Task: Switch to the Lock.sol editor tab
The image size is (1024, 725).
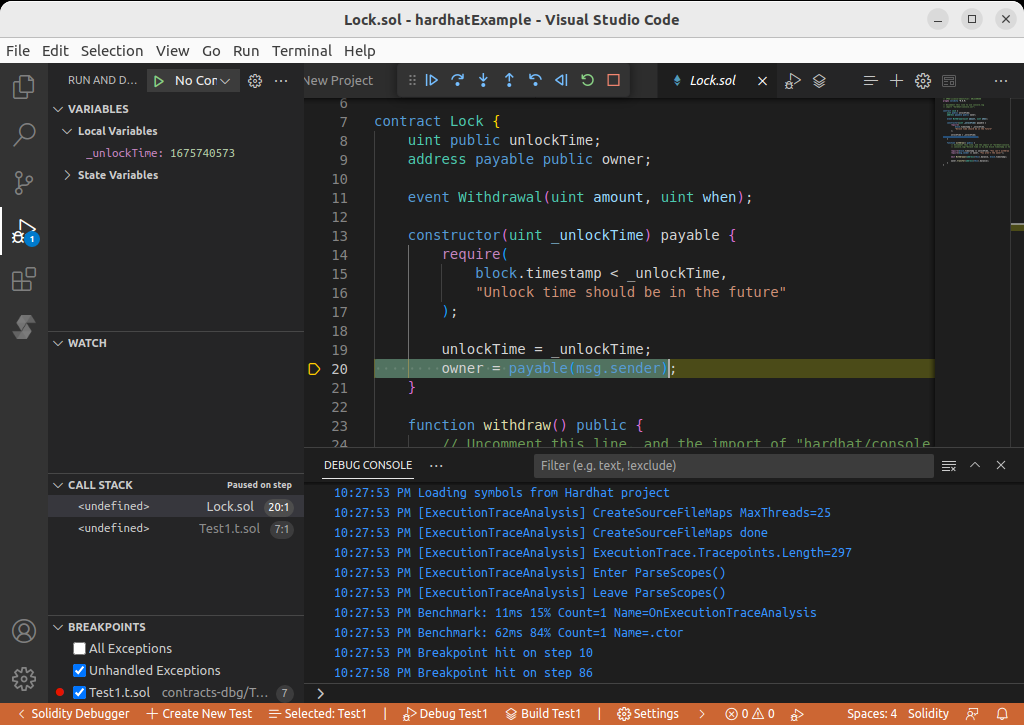Action: click(714, 81)
